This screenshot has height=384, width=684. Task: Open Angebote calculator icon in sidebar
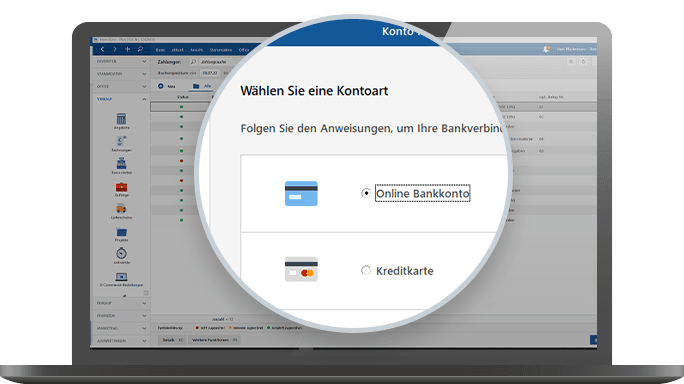[x=121, y=119]
